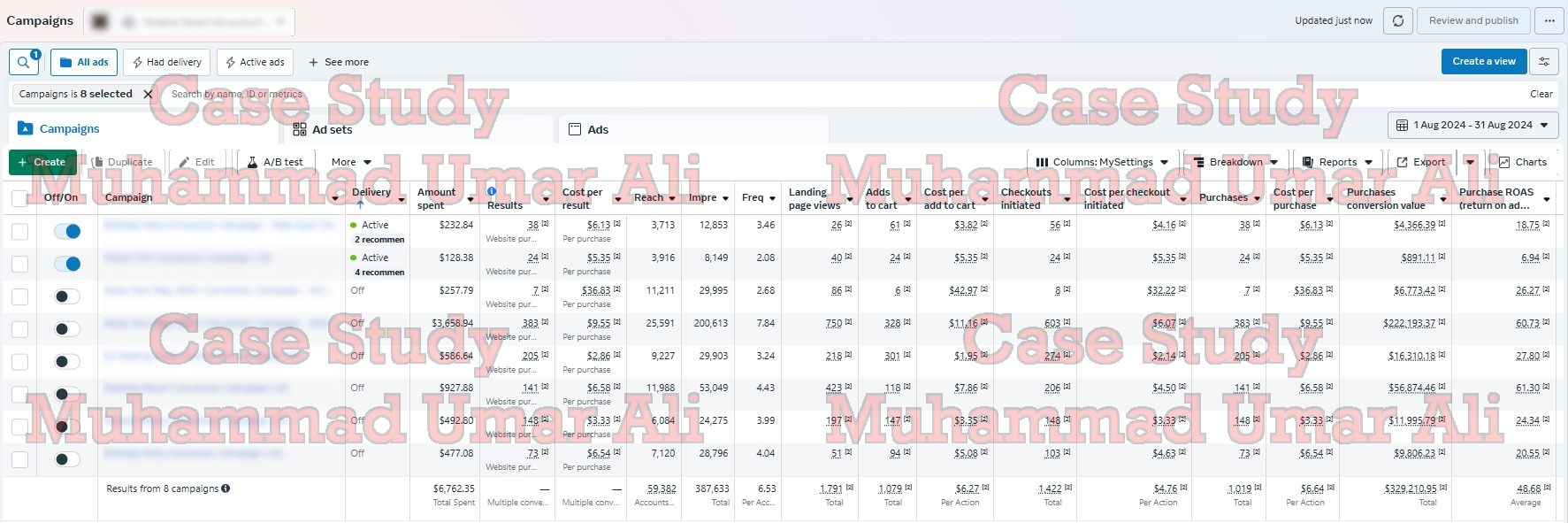Click the refresh icon beside Updated just now
Viewport: 1568px width, 523px height.
tap(1397, 20)
